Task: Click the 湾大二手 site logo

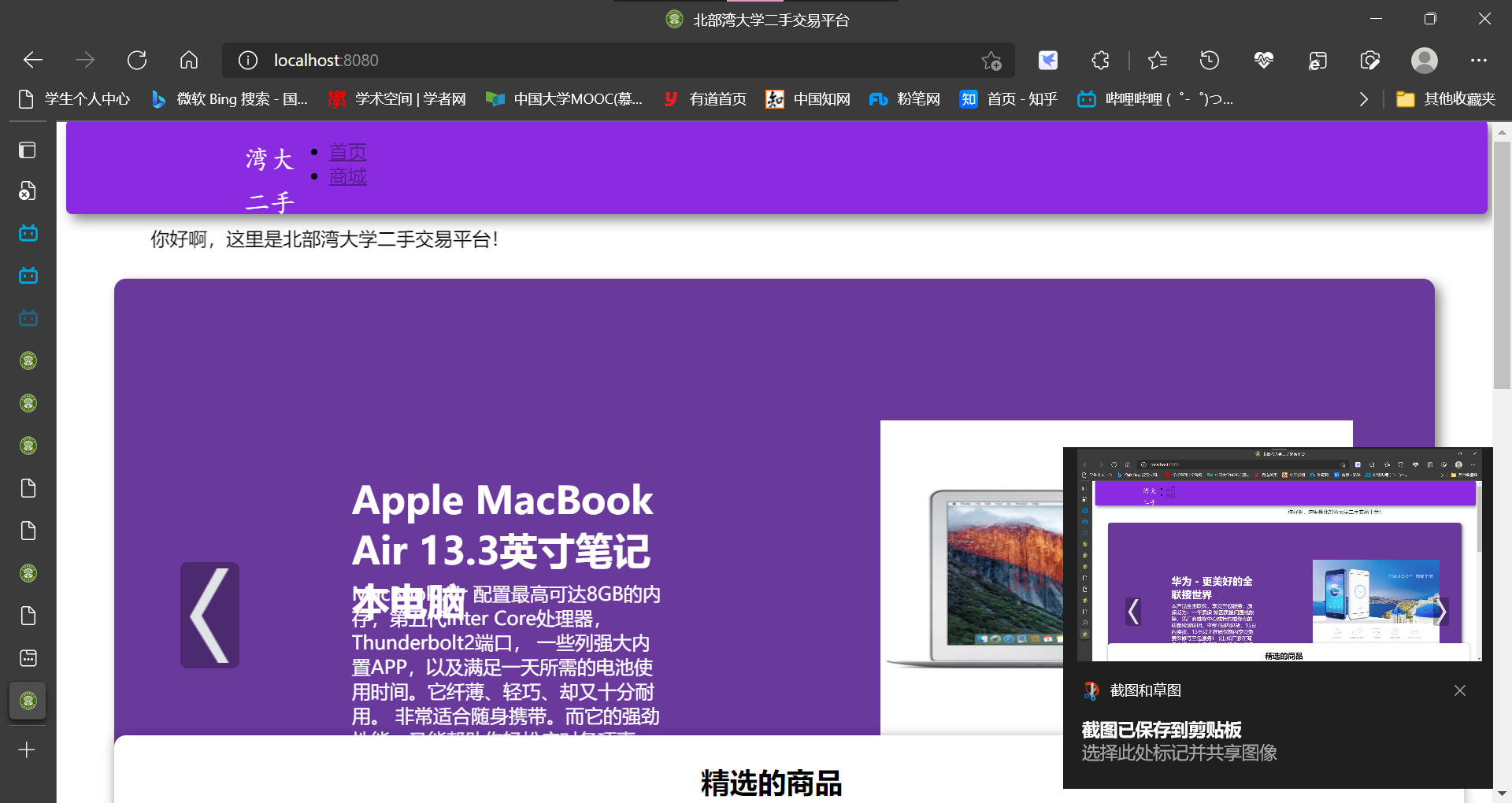Action: coord(270,180)
